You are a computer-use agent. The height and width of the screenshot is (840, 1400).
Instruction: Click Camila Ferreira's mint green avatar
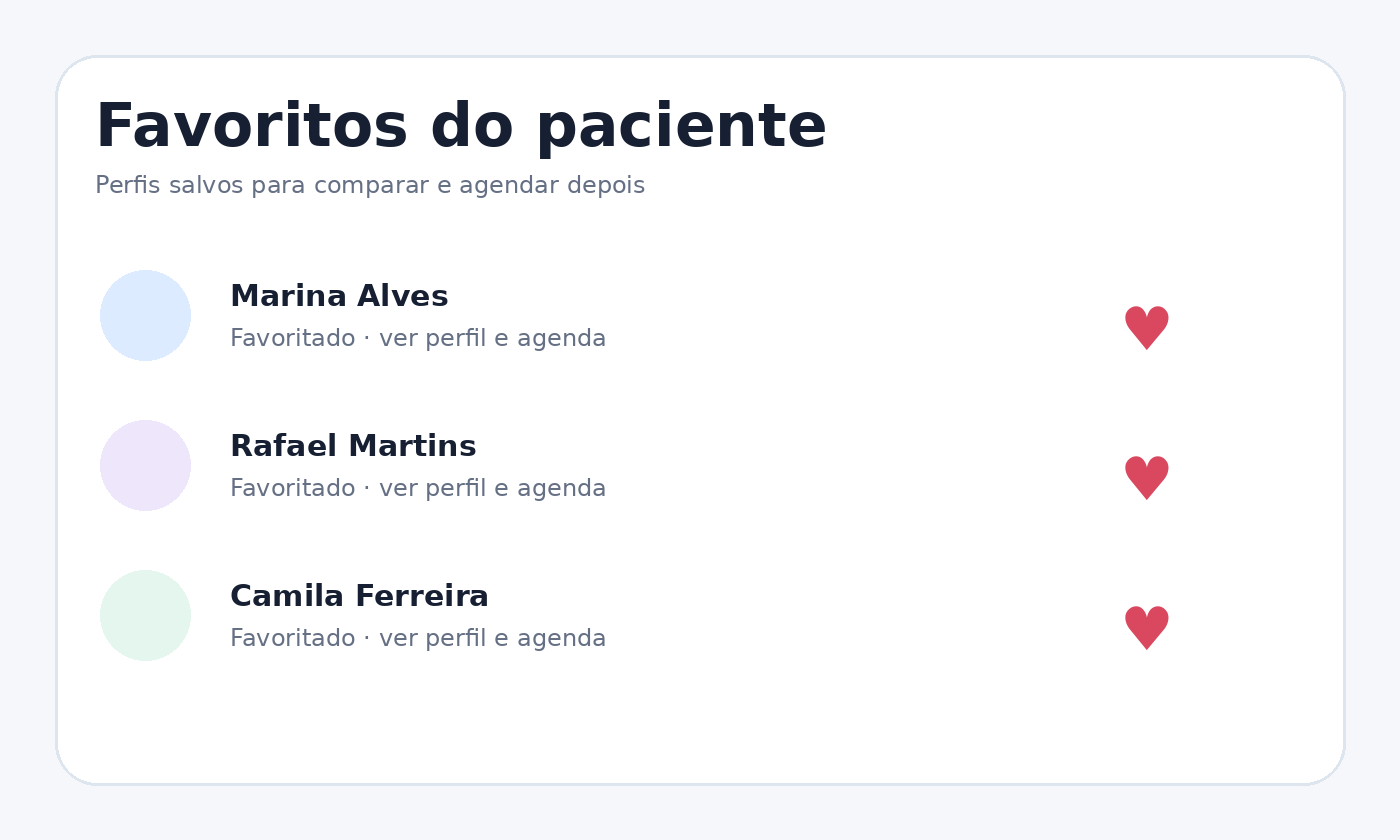pos(145,615)
